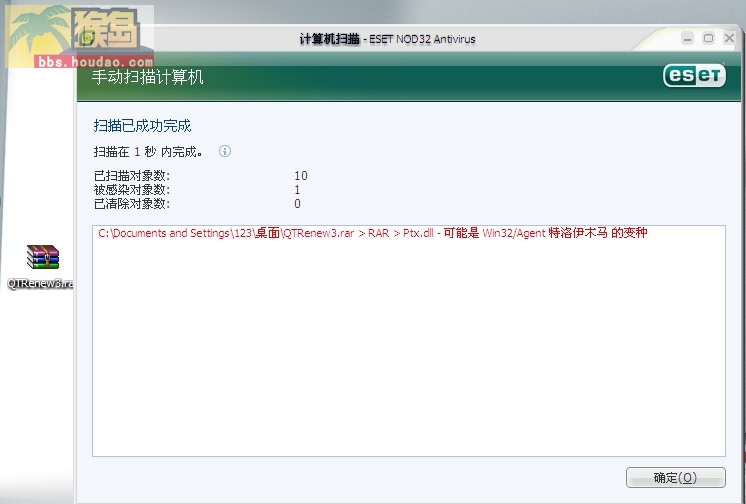The image size is (746, 504).
Task: Click the 计算机扫描 window title text
Action: (329, 39)
